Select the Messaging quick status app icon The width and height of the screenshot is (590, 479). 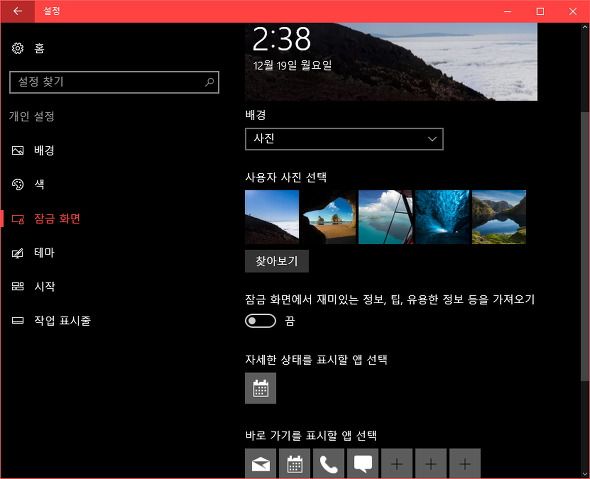[363, 464]
